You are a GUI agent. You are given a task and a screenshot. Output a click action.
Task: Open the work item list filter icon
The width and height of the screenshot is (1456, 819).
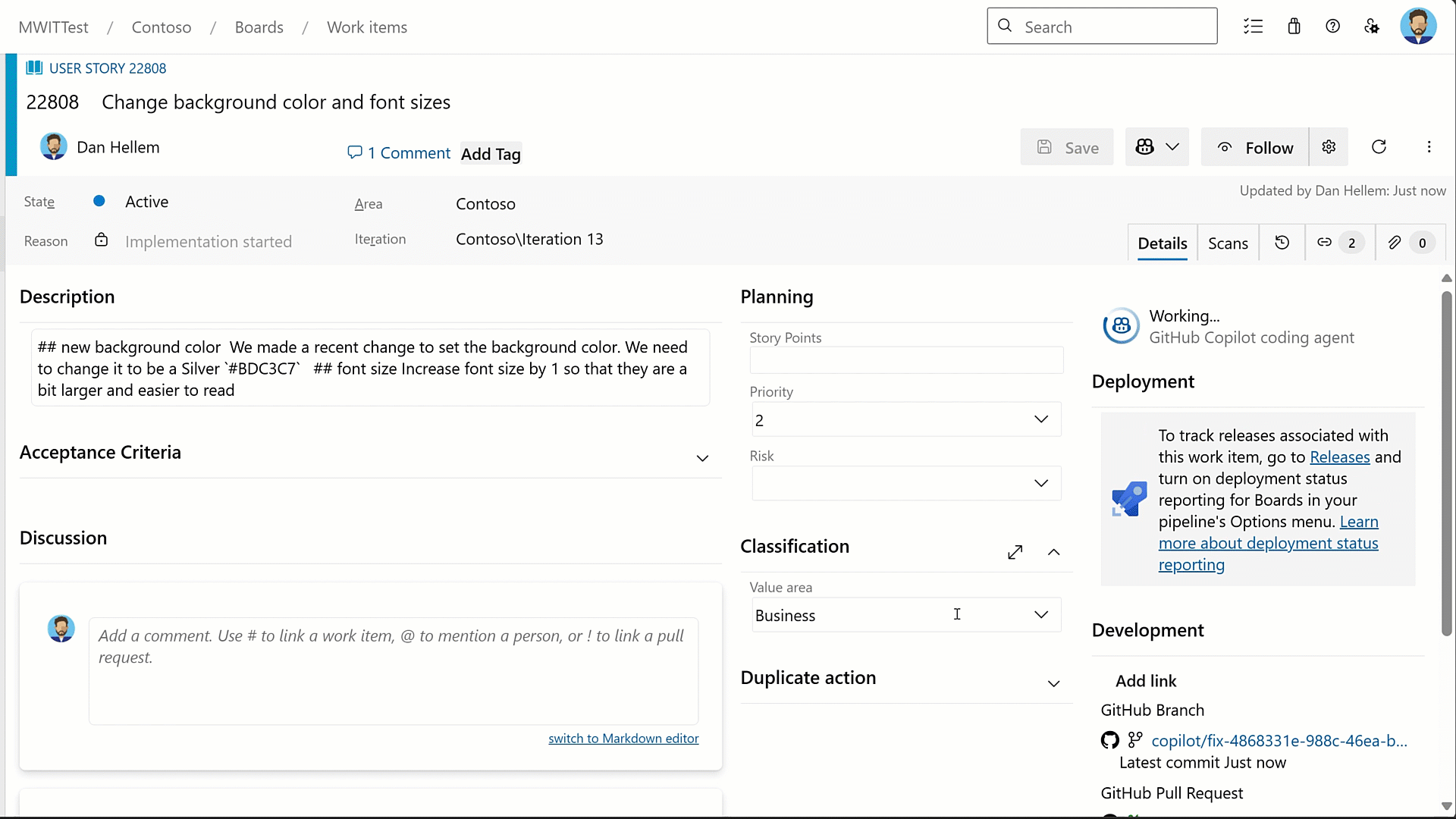point(1253,27)
